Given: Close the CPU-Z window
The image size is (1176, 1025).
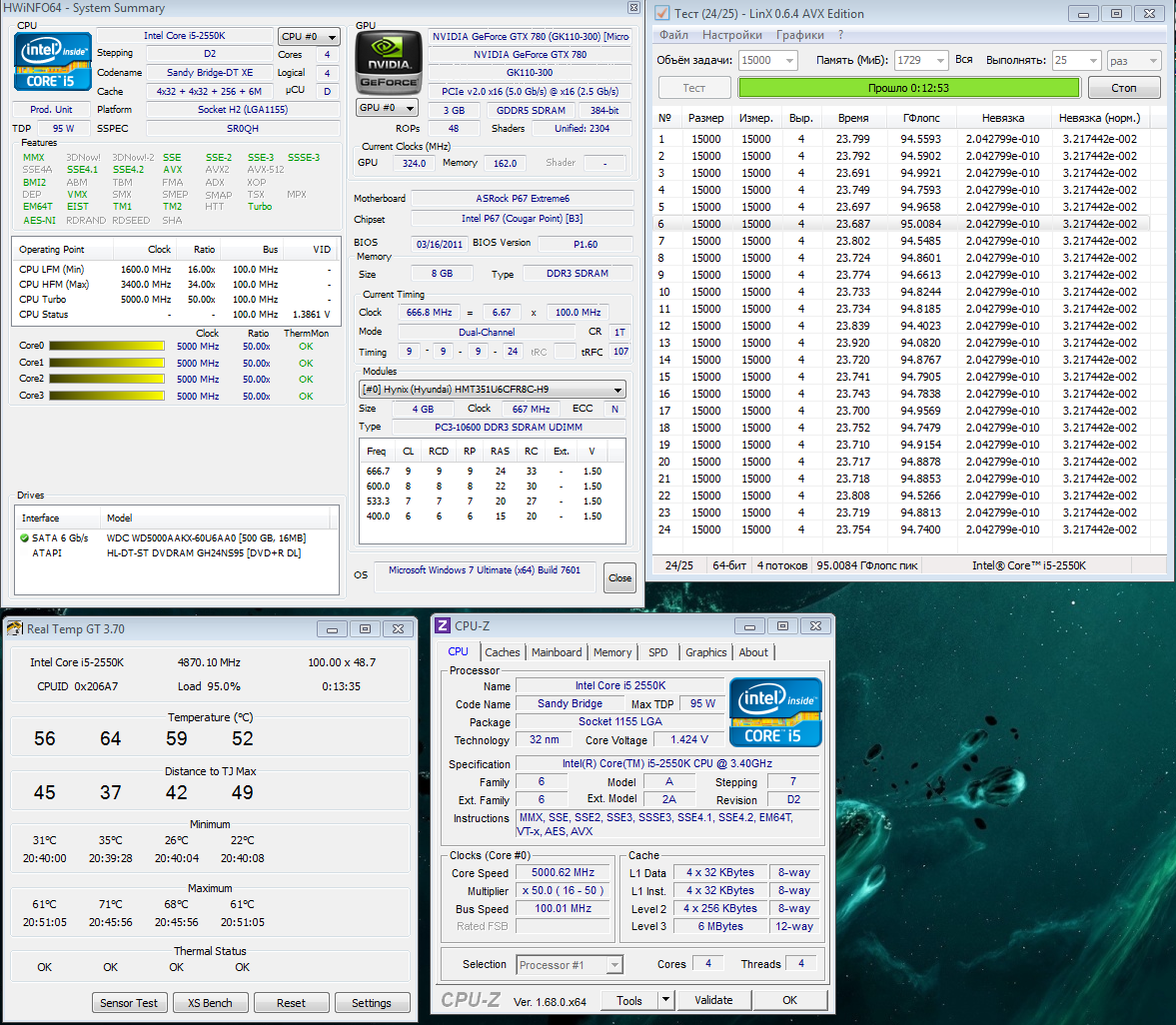Looking at the screenshot, I should [816, 625].
